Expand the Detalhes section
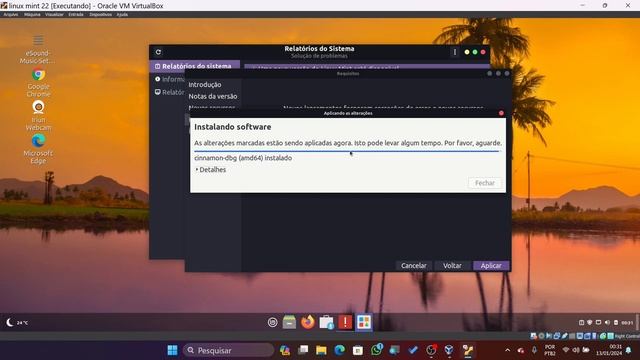Viewport: 640px width, 360px height. 211,169
